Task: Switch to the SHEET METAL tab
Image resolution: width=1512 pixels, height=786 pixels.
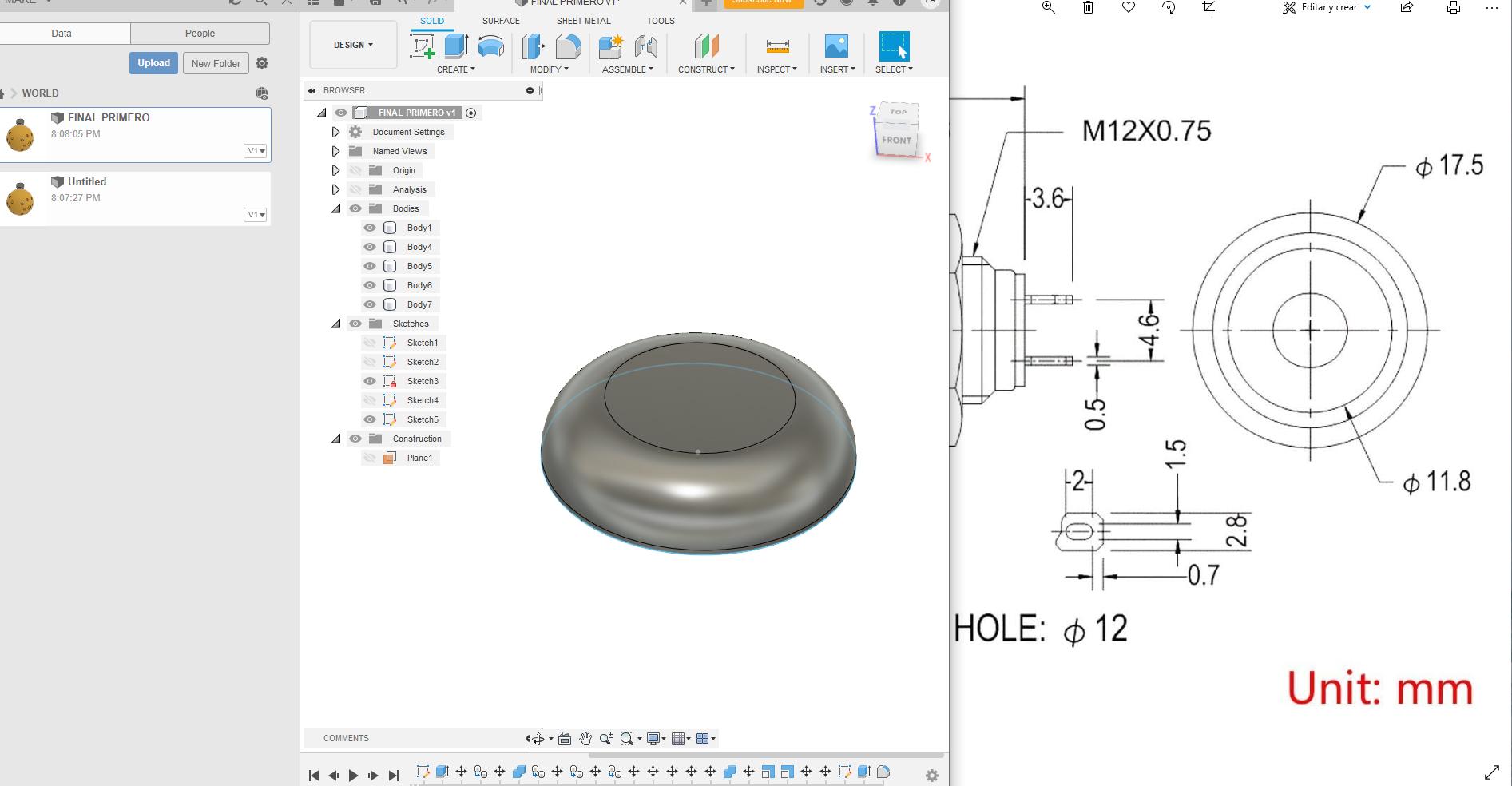Action: [x=583, y=21]
